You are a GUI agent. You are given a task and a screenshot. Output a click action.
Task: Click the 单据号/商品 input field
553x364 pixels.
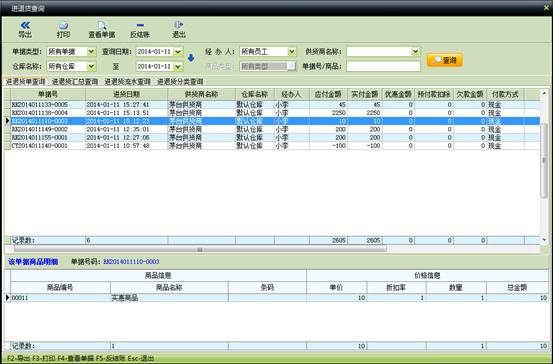(x=383, y=66)
